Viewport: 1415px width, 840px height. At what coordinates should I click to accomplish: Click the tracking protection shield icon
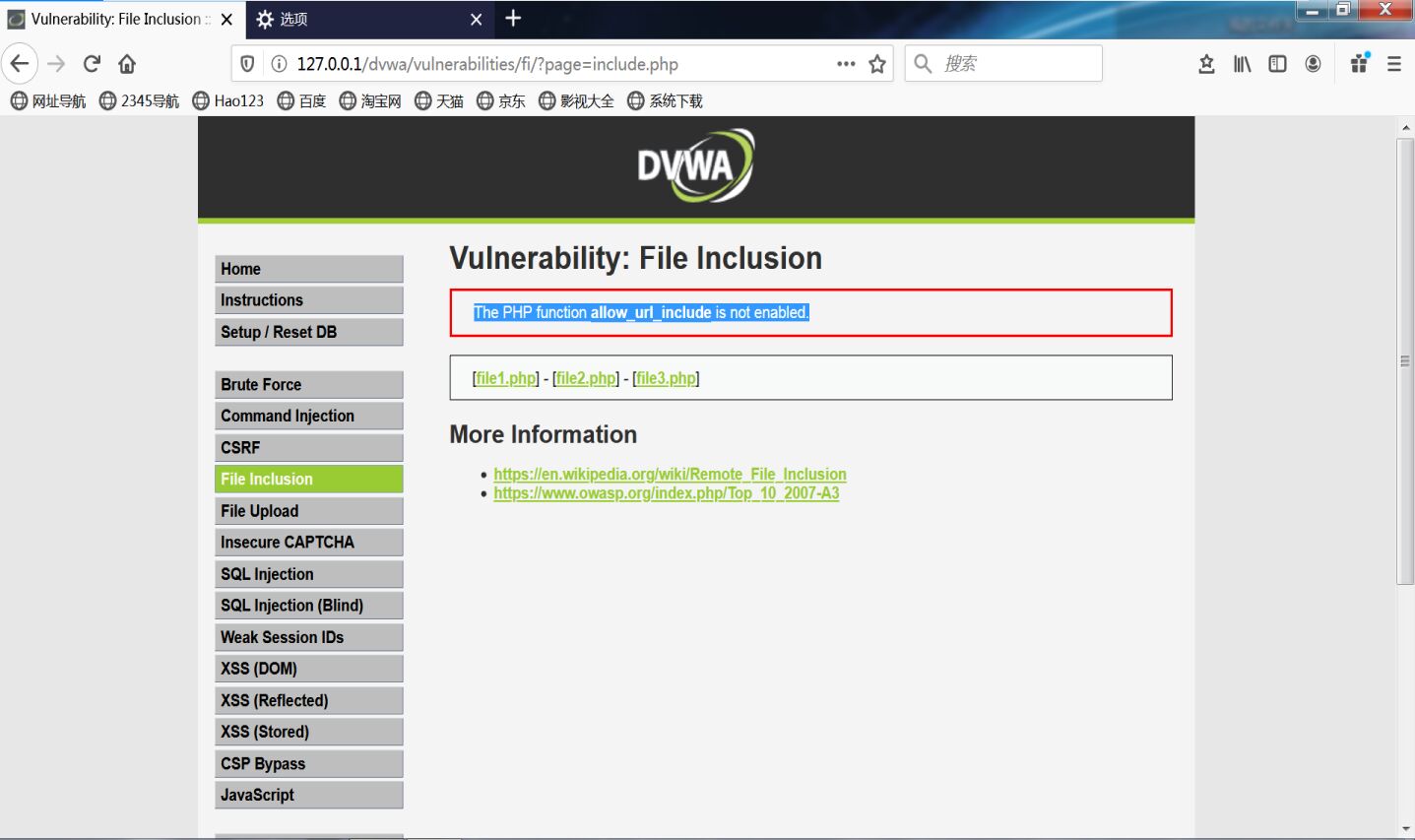coord(246,62)
